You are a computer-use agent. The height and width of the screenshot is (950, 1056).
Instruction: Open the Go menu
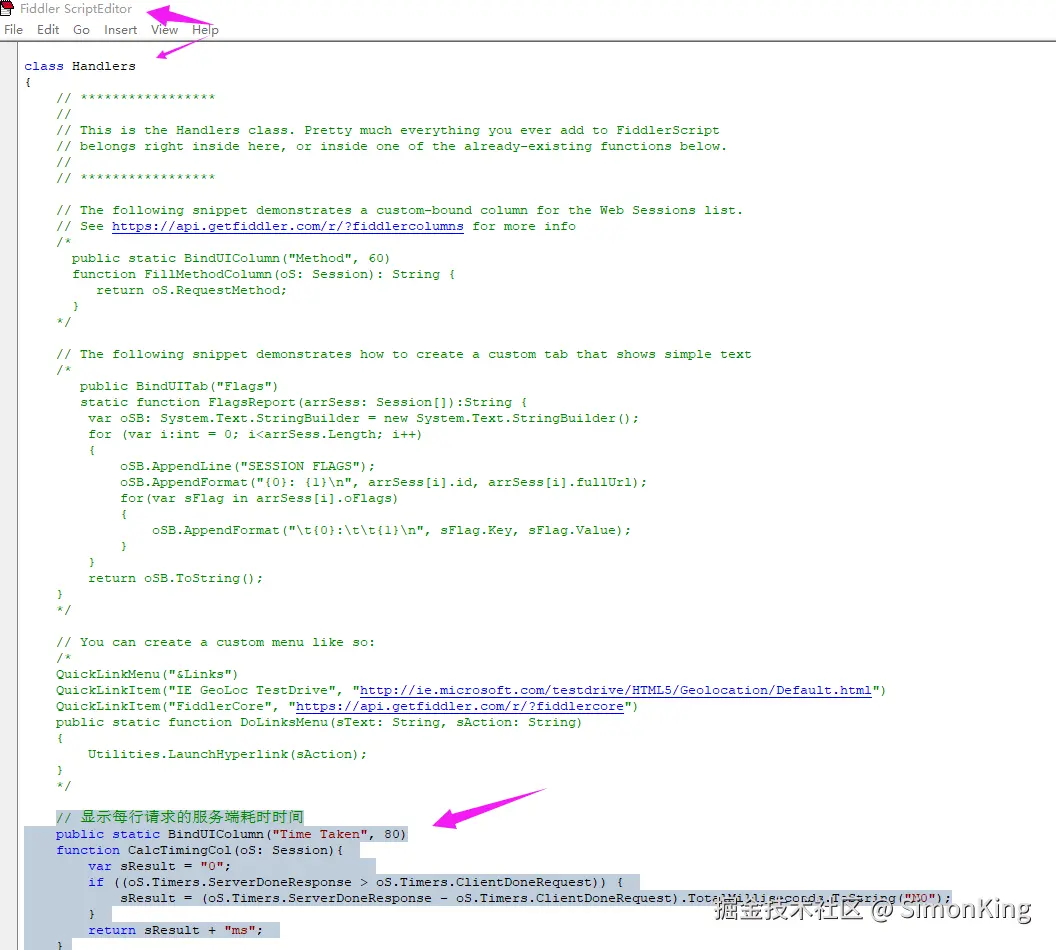pos(81,30)
